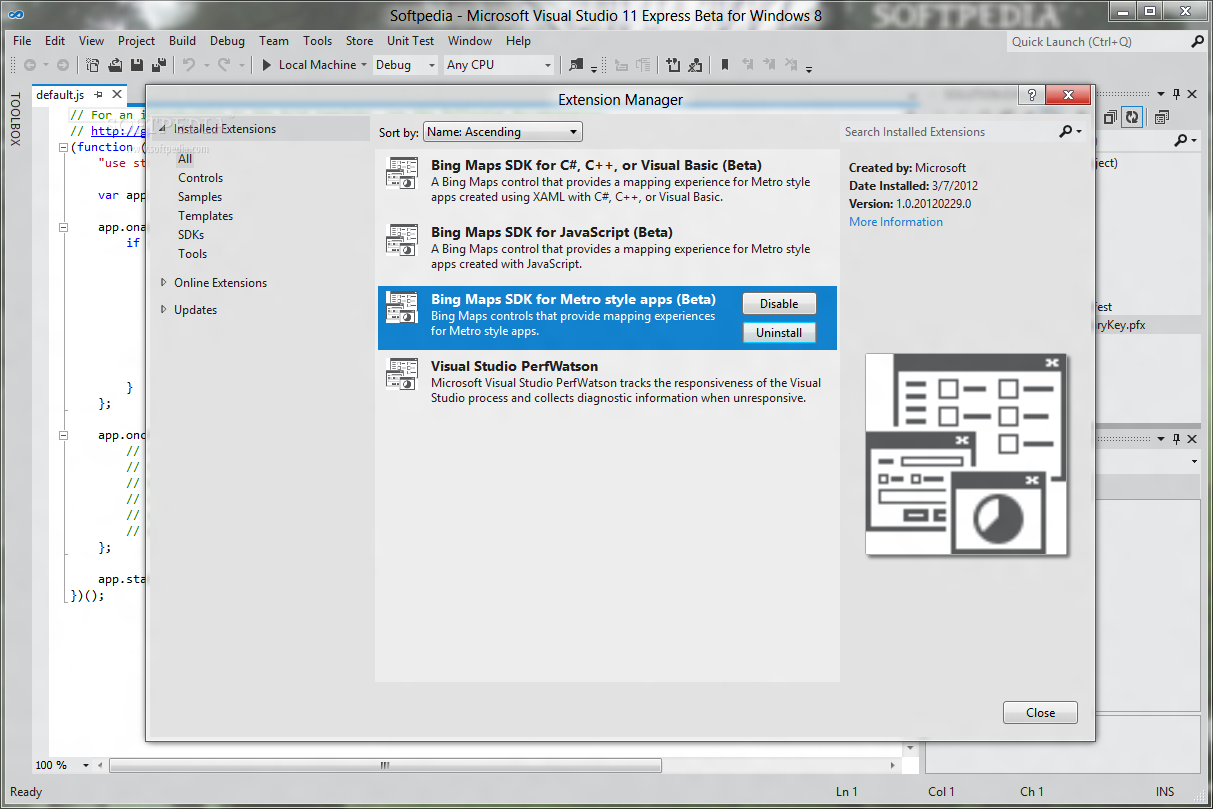1213x809 pixels.
Task: Click the Collapse All icon in Solution Explorer
Action: coord(1109,117)
